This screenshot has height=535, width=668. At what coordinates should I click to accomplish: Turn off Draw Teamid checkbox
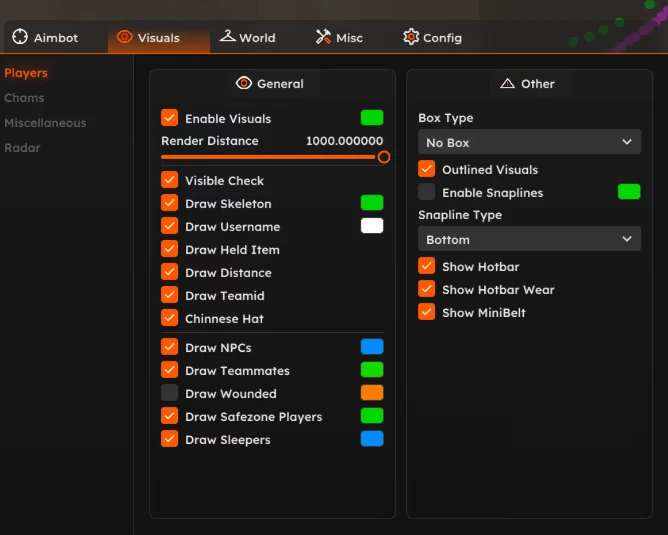pyautogui.click(x=170, y=295)
